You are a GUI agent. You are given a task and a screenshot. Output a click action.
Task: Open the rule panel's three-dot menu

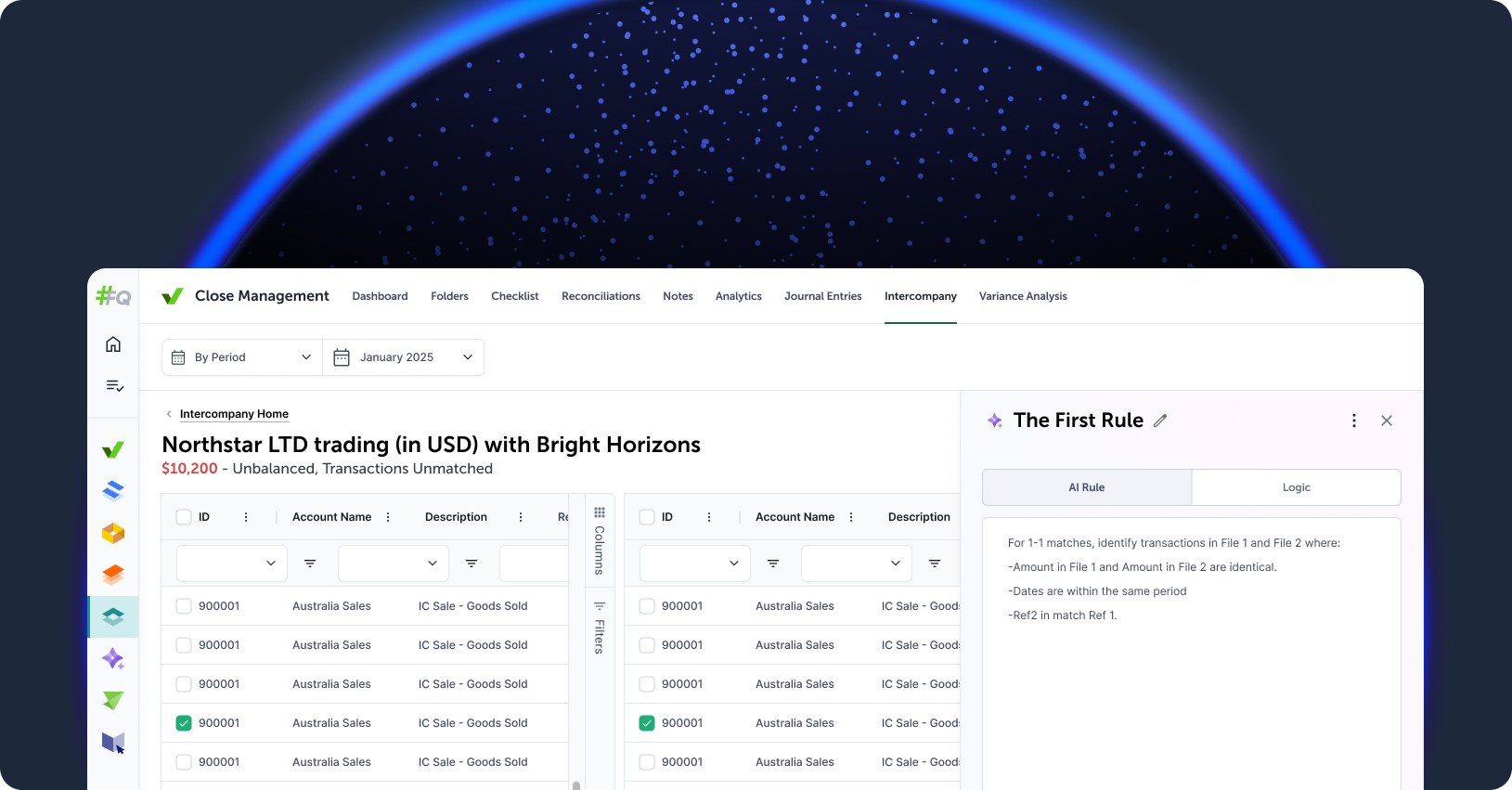tap(1354, 421)
